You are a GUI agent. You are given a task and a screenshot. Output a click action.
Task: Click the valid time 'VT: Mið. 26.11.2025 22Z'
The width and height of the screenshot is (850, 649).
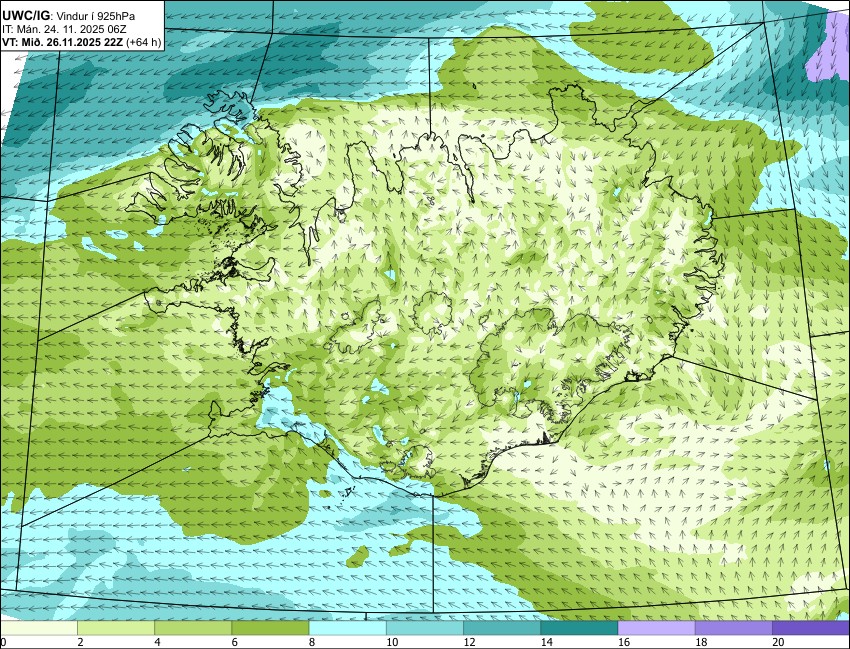[62, 42]
